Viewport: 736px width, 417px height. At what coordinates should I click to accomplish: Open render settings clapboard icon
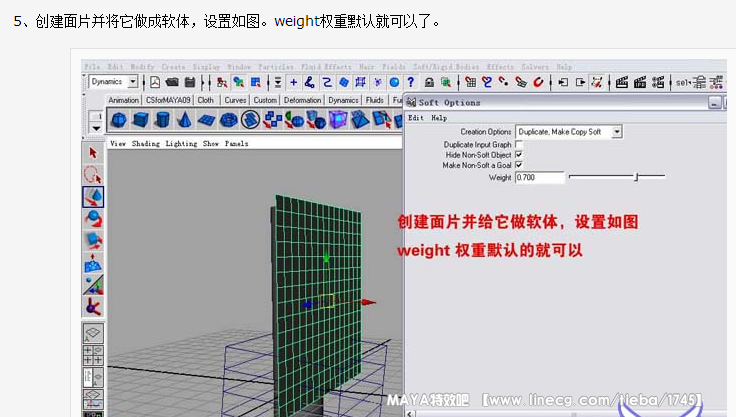(x=658, y=83)
